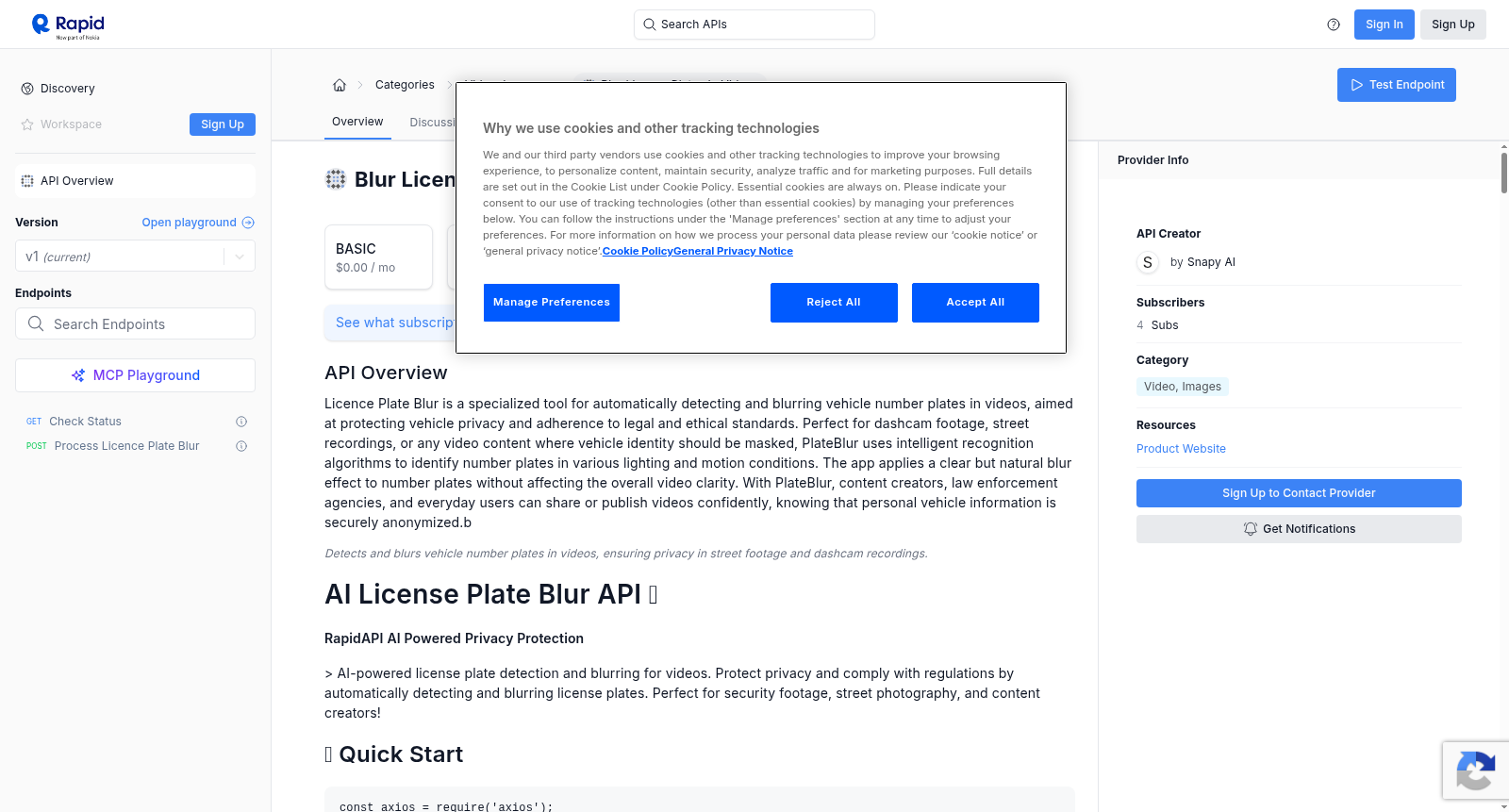Click the Search Endpoints magnifier icon
Image resolution: width=1509 pixels, height=812 pixels.
coord(36,323)
